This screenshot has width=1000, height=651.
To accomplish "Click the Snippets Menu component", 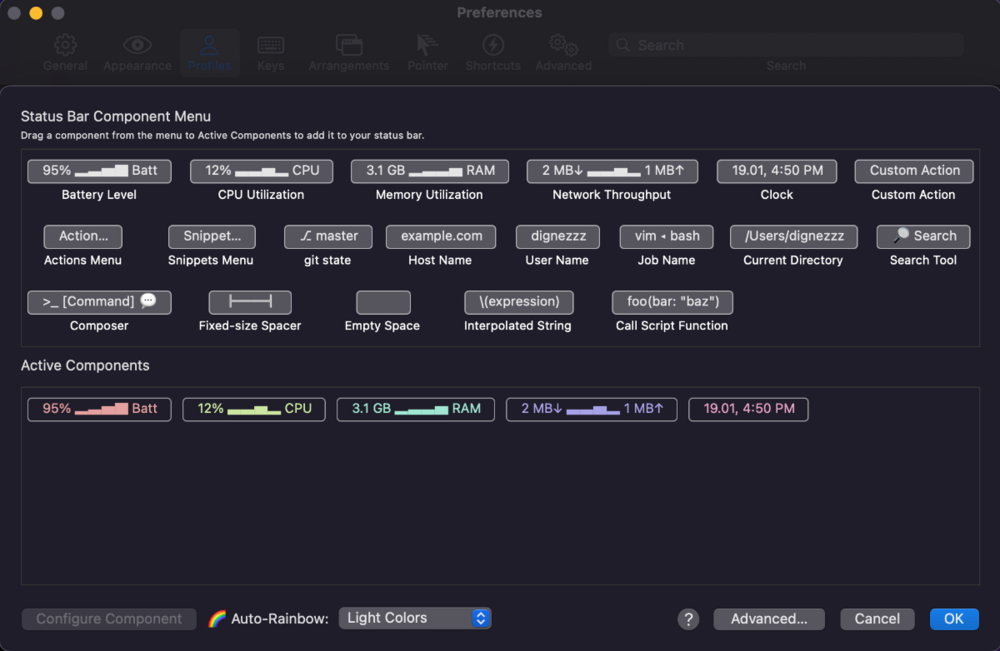I will coord(211,237).
